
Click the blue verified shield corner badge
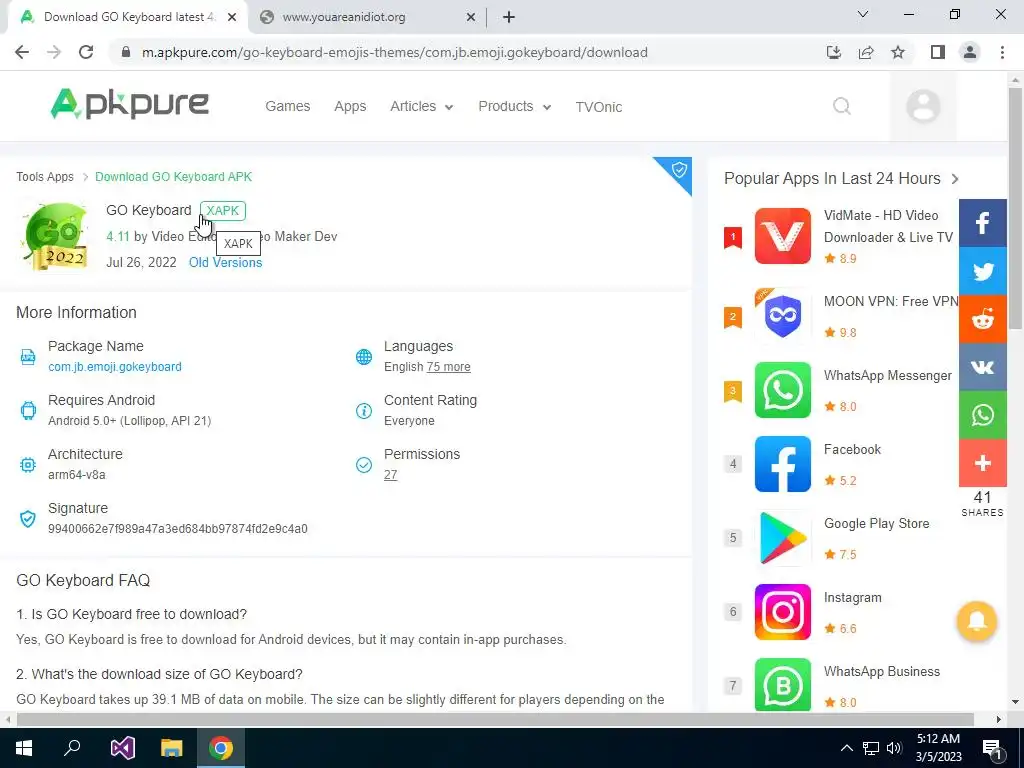pyautogui.click(x=679, y=170)
